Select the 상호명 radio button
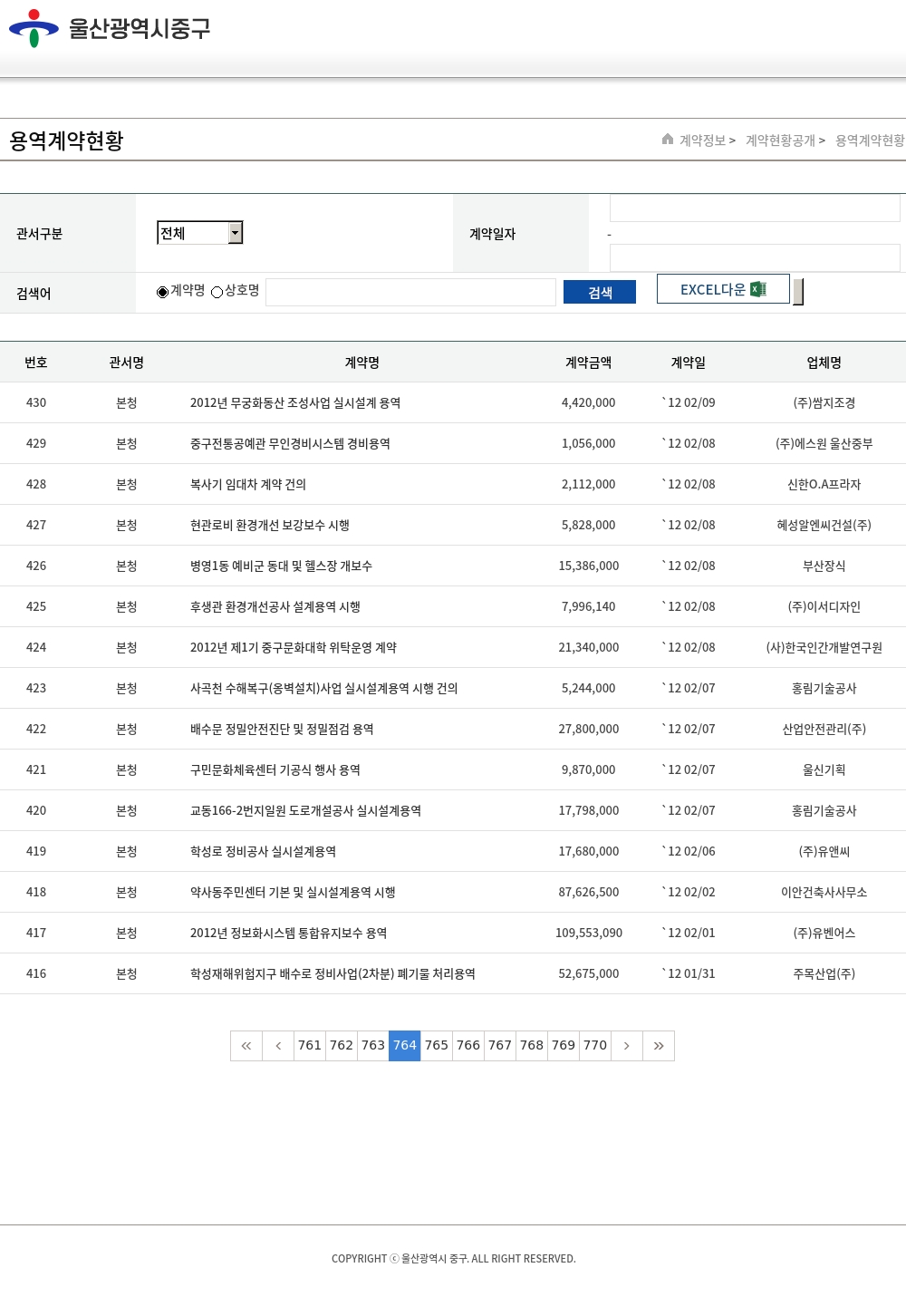Screen dimensions: 906x1316 click(x=217, y=292)
